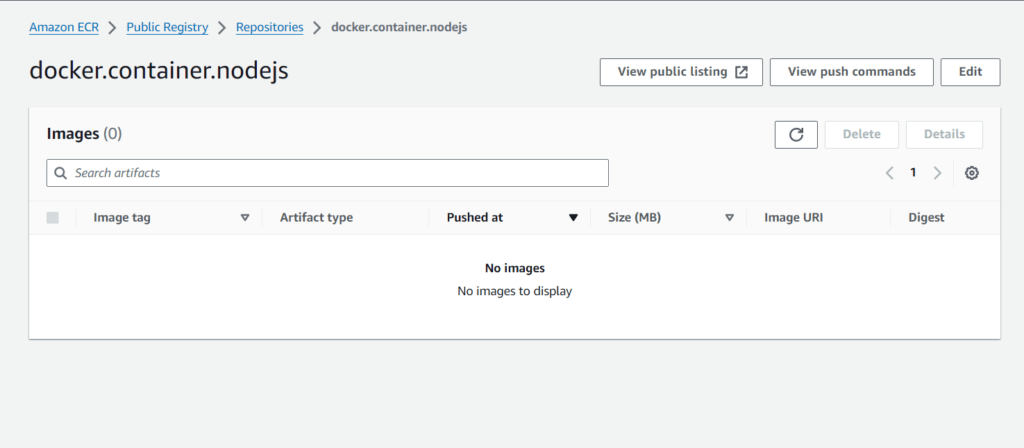1024x448 pixels.
Task: Refresh the images list
Action: tap(796, 135)
